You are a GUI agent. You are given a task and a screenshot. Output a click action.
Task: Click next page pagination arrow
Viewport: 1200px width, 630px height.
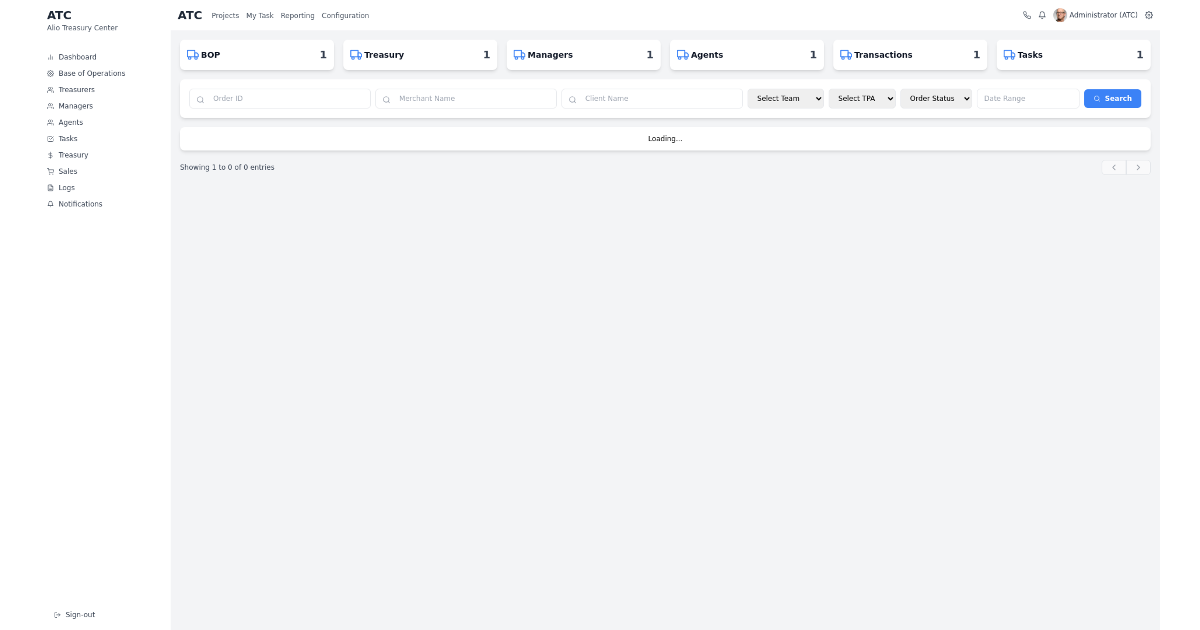click(x=1138, y=167)
